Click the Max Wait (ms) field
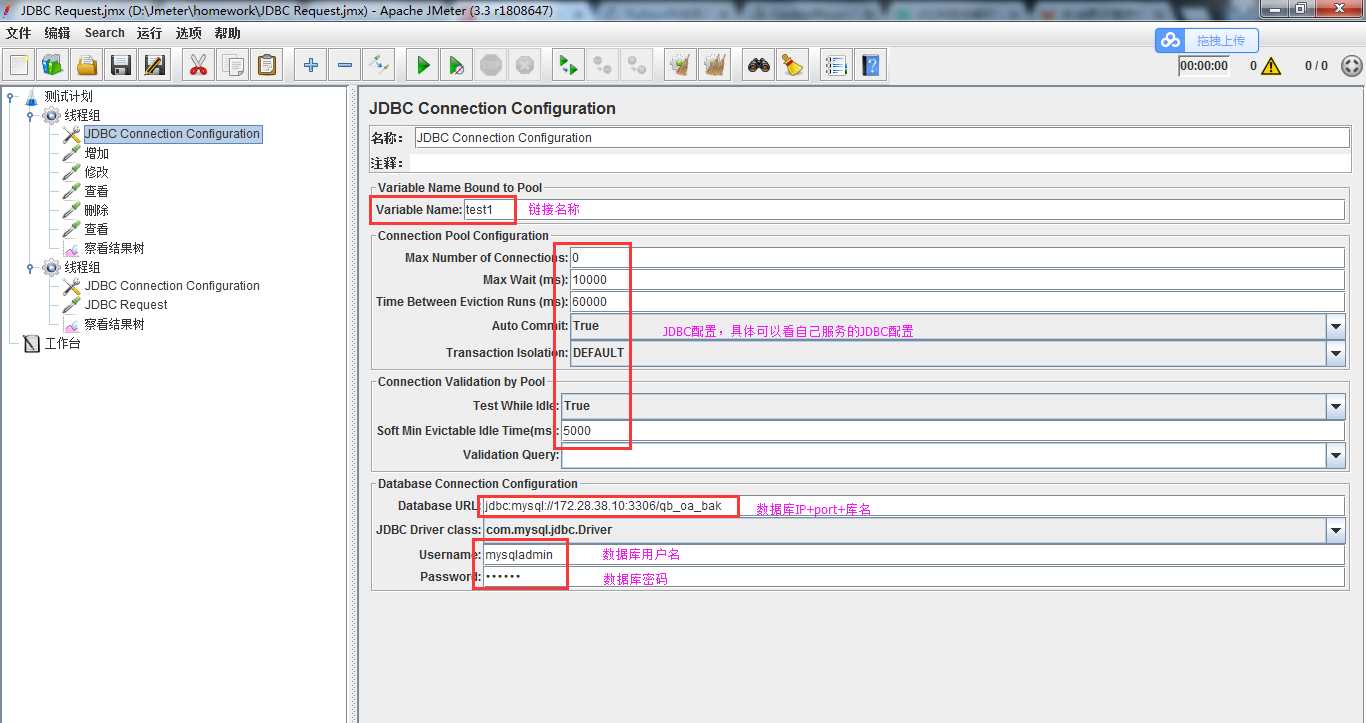The width and height of the screenshot is (1366, 723). pyautogui.click(x=957, y=280)
